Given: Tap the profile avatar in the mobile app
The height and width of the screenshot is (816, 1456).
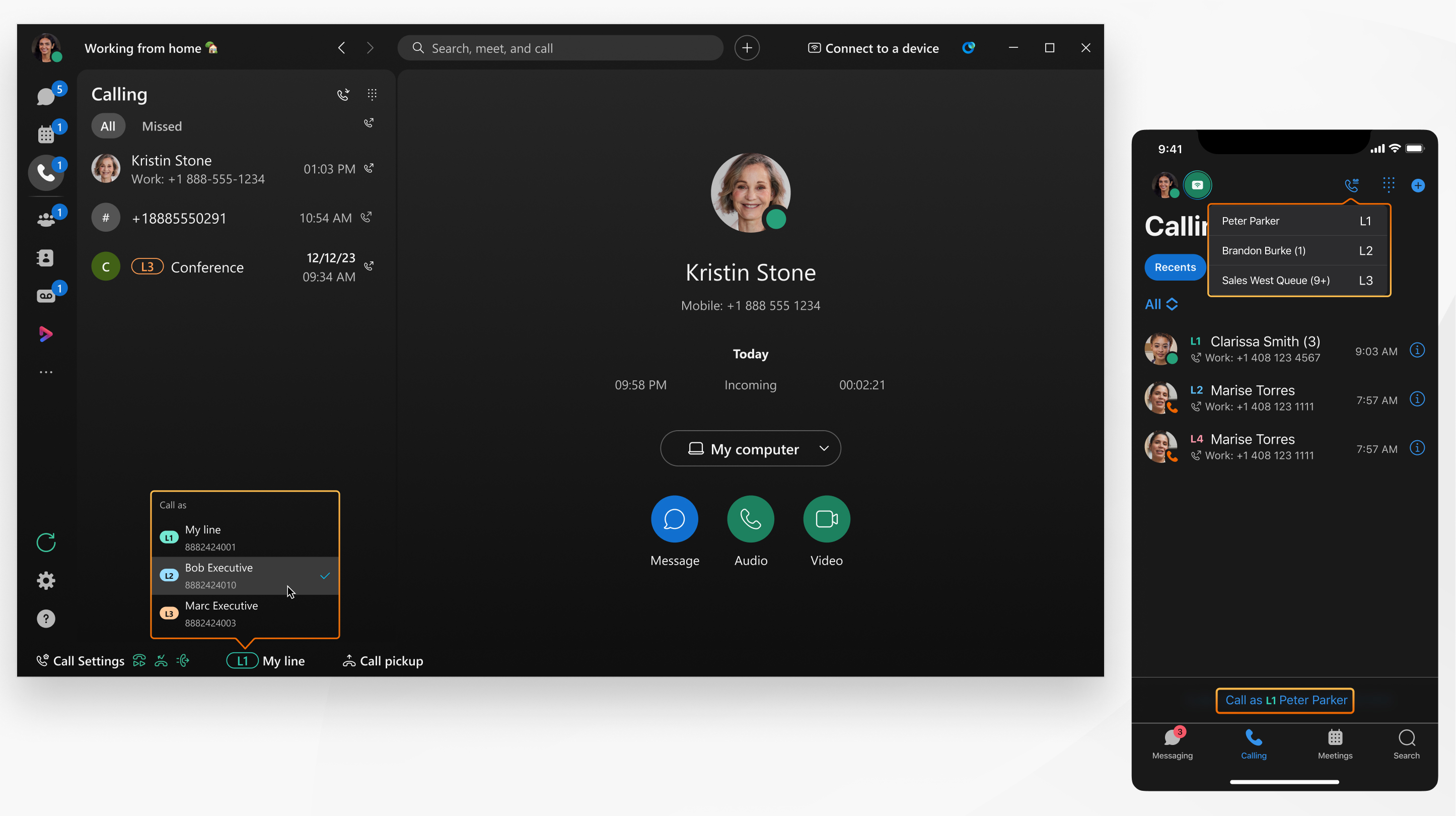Looking at the screenshot, I should 1164,185.
